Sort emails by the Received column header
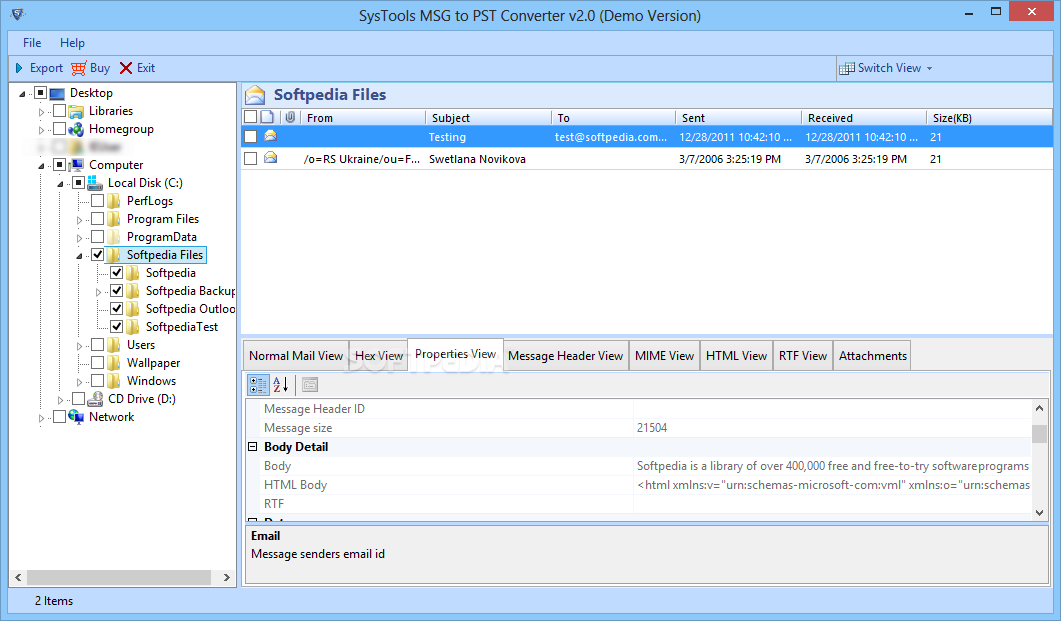 click(864, 118)
